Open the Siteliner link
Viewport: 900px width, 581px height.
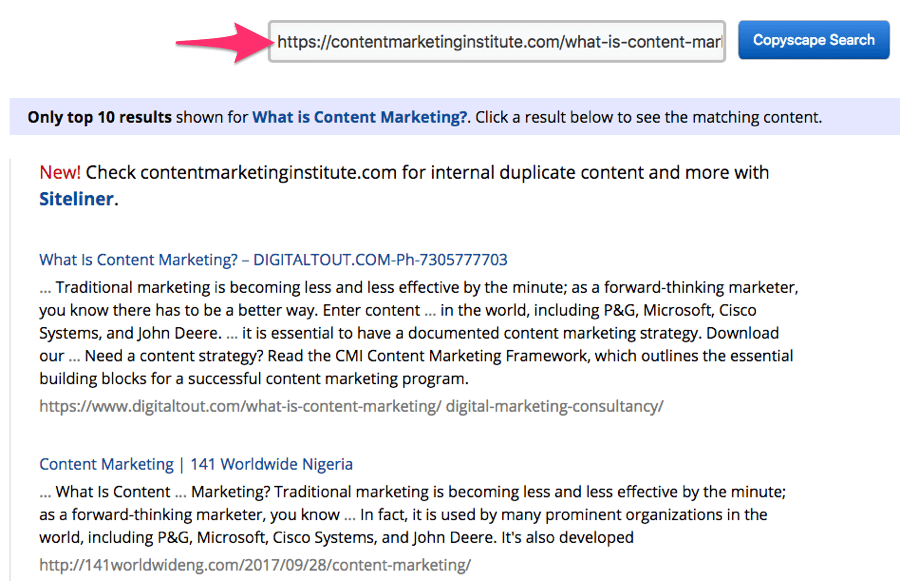(x=76, y=199)
